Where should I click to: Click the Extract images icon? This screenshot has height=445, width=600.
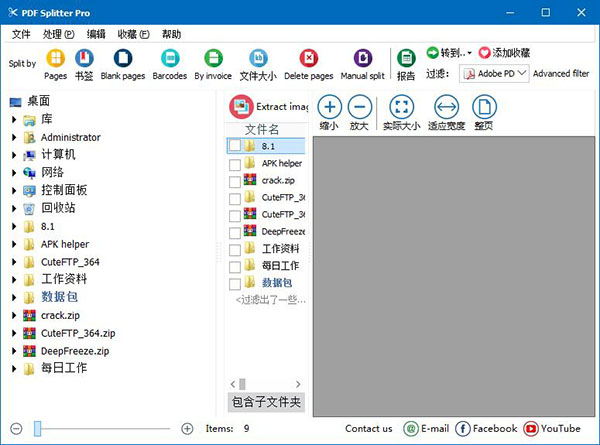(241, 107)
